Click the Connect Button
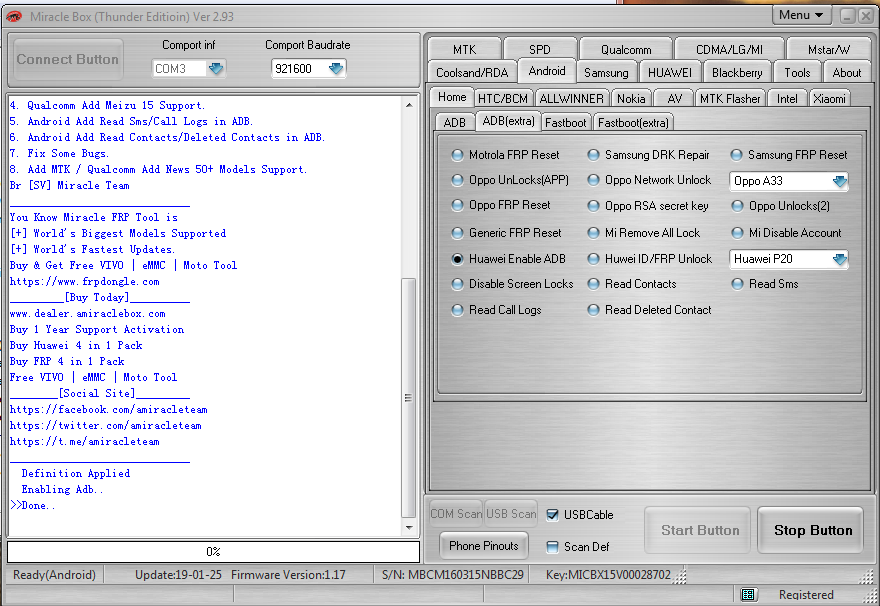This screenshot has height=606, width=880. [x=68, y=59]
